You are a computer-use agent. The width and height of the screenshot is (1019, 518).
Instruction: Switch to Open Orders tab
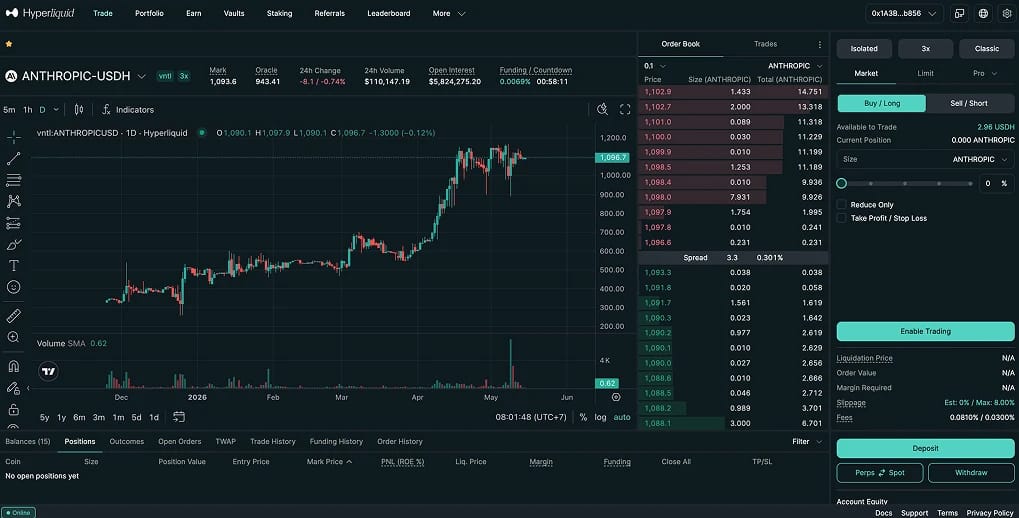pyautogui.click(x=179, y=442)
